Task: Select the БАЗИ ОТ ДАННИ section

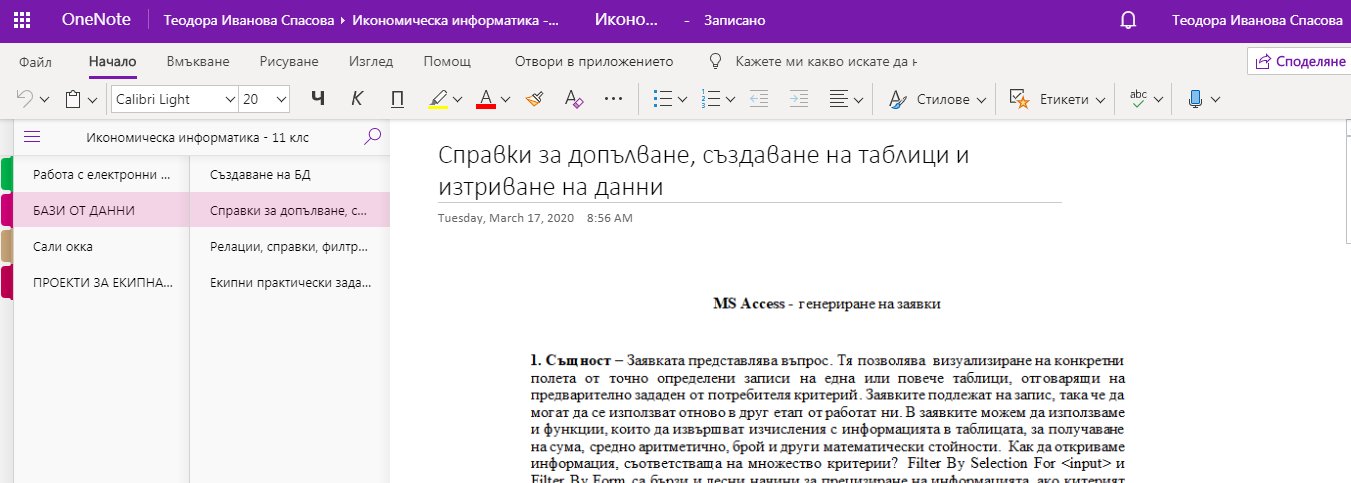Action: [x=102, y=210]
